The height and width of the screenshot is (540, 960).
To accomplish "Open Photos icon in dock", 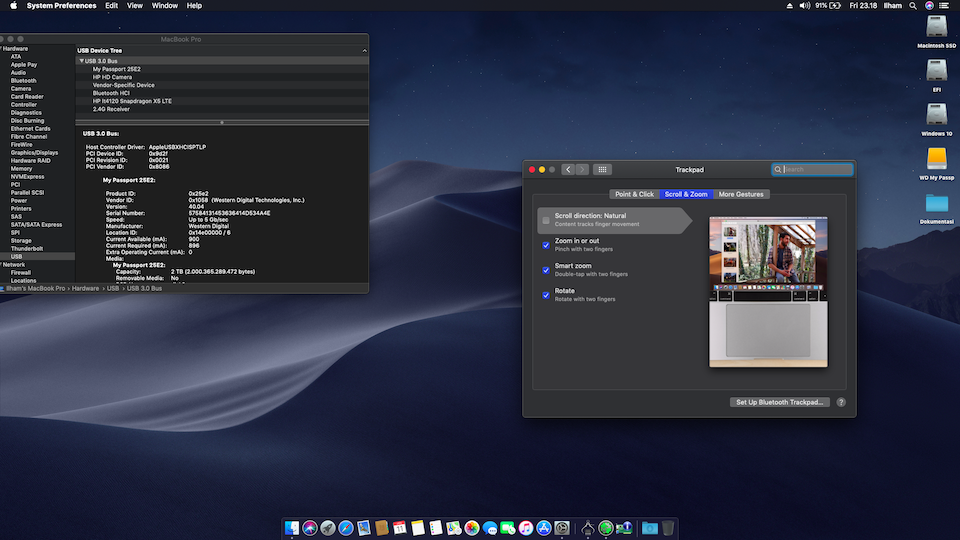I will (x=471, y=528).
